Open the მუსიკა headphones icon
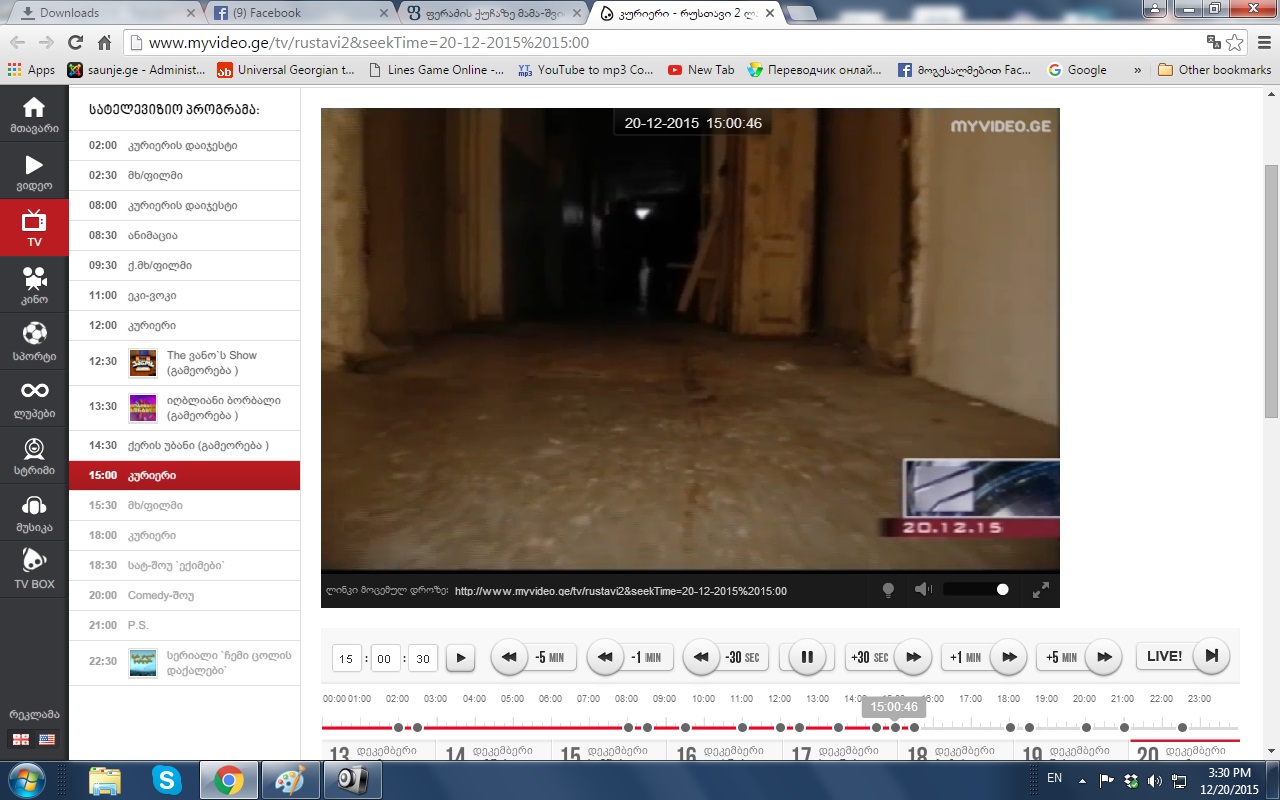The width and height of the screenshot is (1280, 800). click(x=34, y=513)
